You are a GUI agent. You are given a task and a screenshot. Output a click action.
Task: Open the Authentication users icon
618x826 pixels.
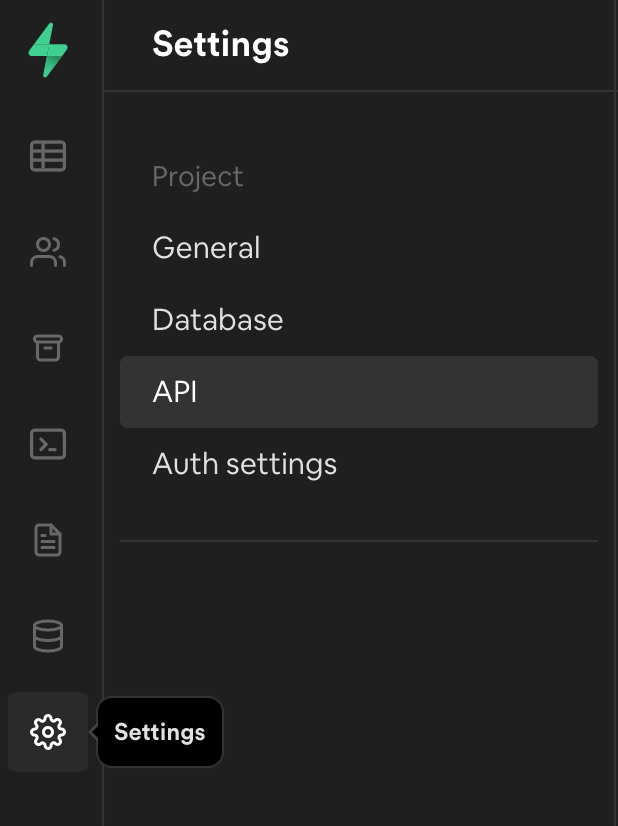click(48, 252)
